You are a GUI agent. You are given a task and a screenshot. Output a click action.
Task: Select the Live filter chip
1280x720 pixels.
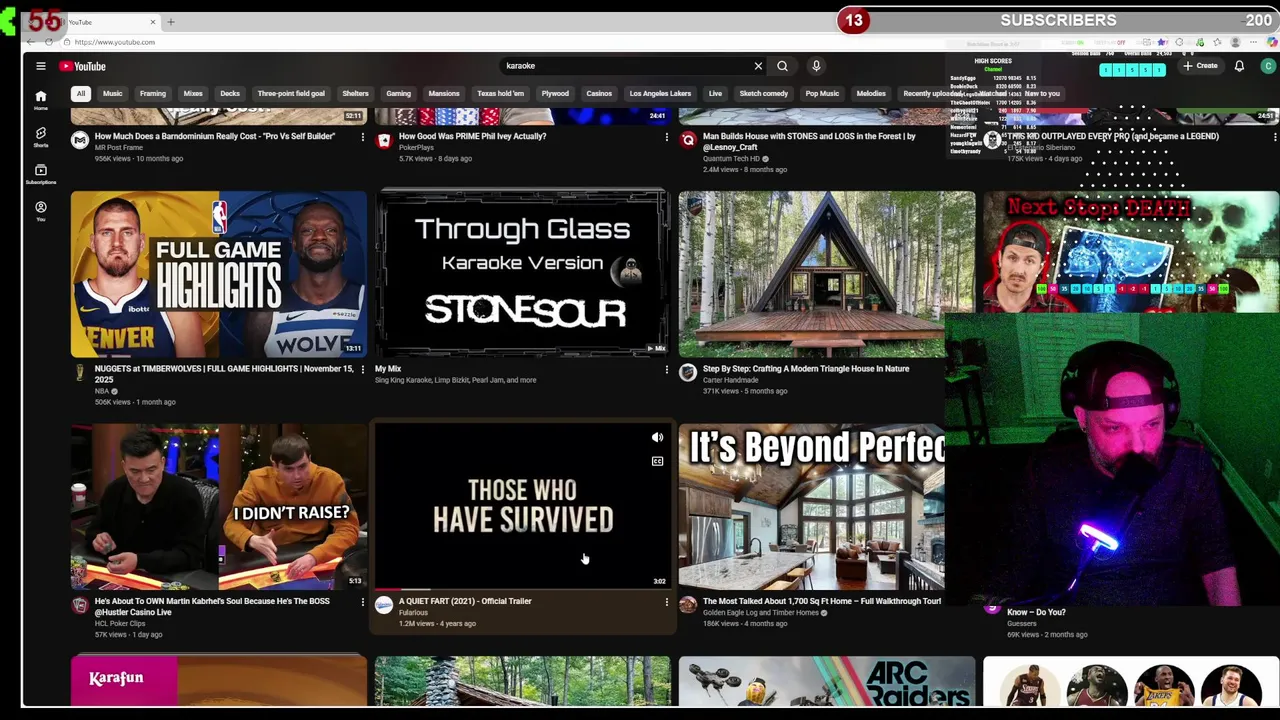715,93
